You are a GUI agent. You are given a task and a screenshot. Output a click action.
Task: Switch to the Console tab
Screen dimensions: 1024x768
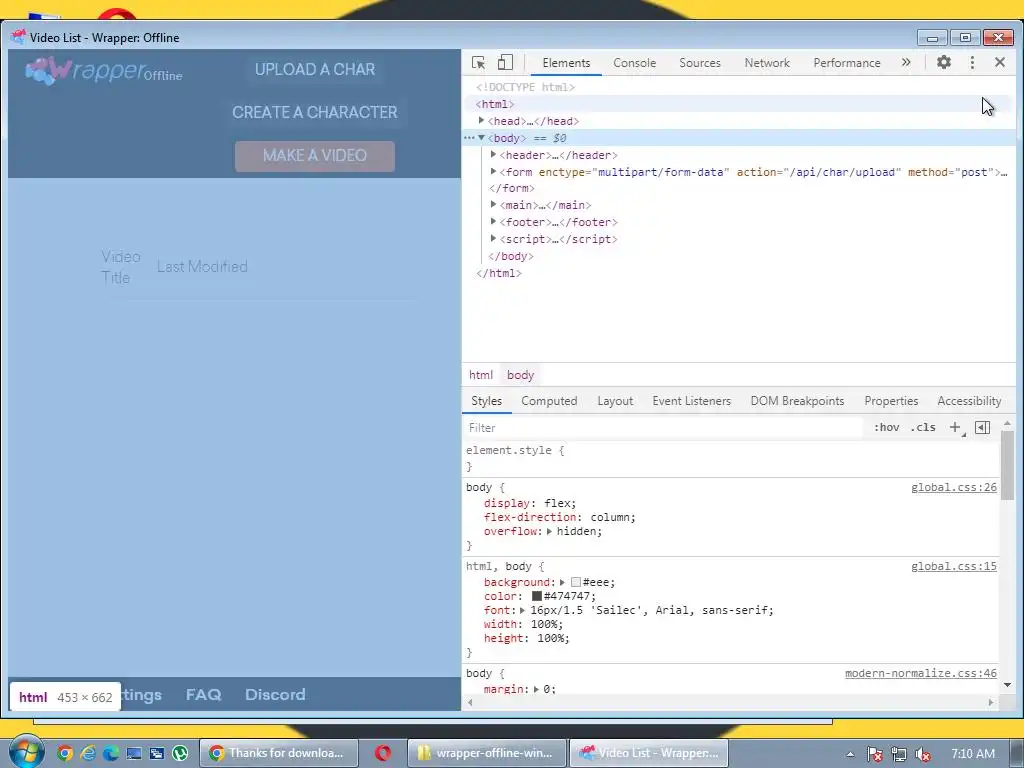(x=634, y=63)
